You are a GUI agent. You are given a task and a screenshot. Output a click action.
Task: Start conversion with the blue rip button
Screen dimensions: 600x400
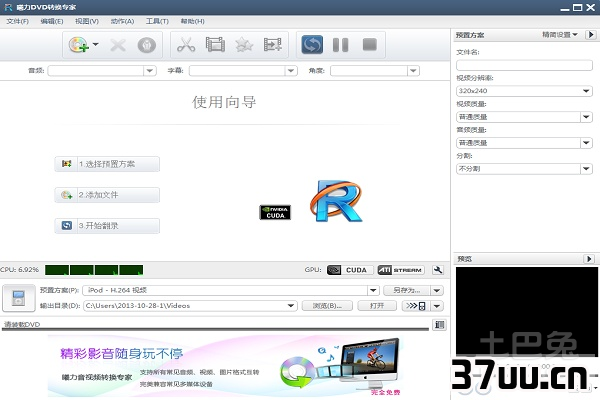tap(312, 45)
